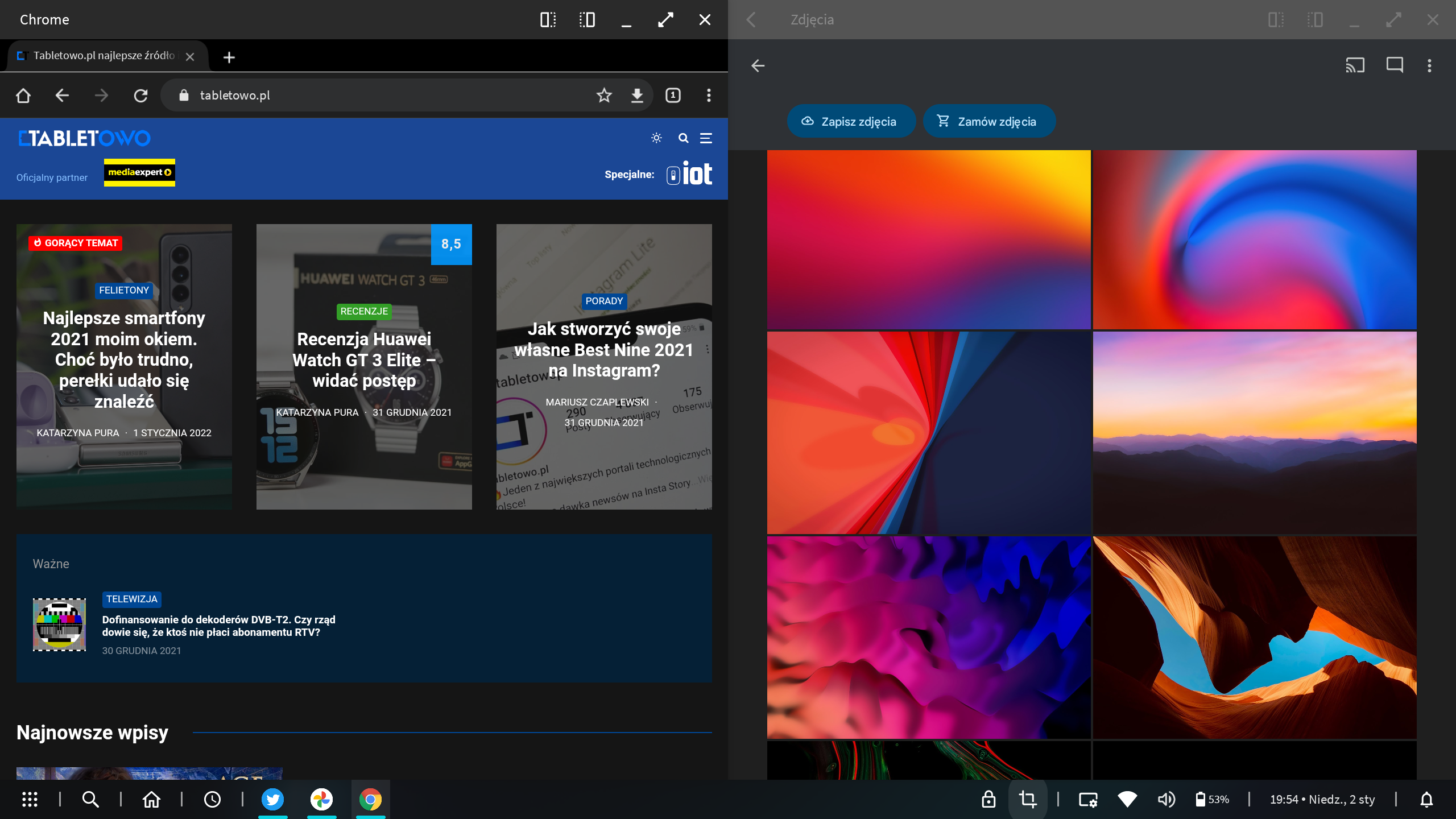Open the TELEWIZJA category tag
Viewport: 1456px width, 819px height.
coord(132,599)
